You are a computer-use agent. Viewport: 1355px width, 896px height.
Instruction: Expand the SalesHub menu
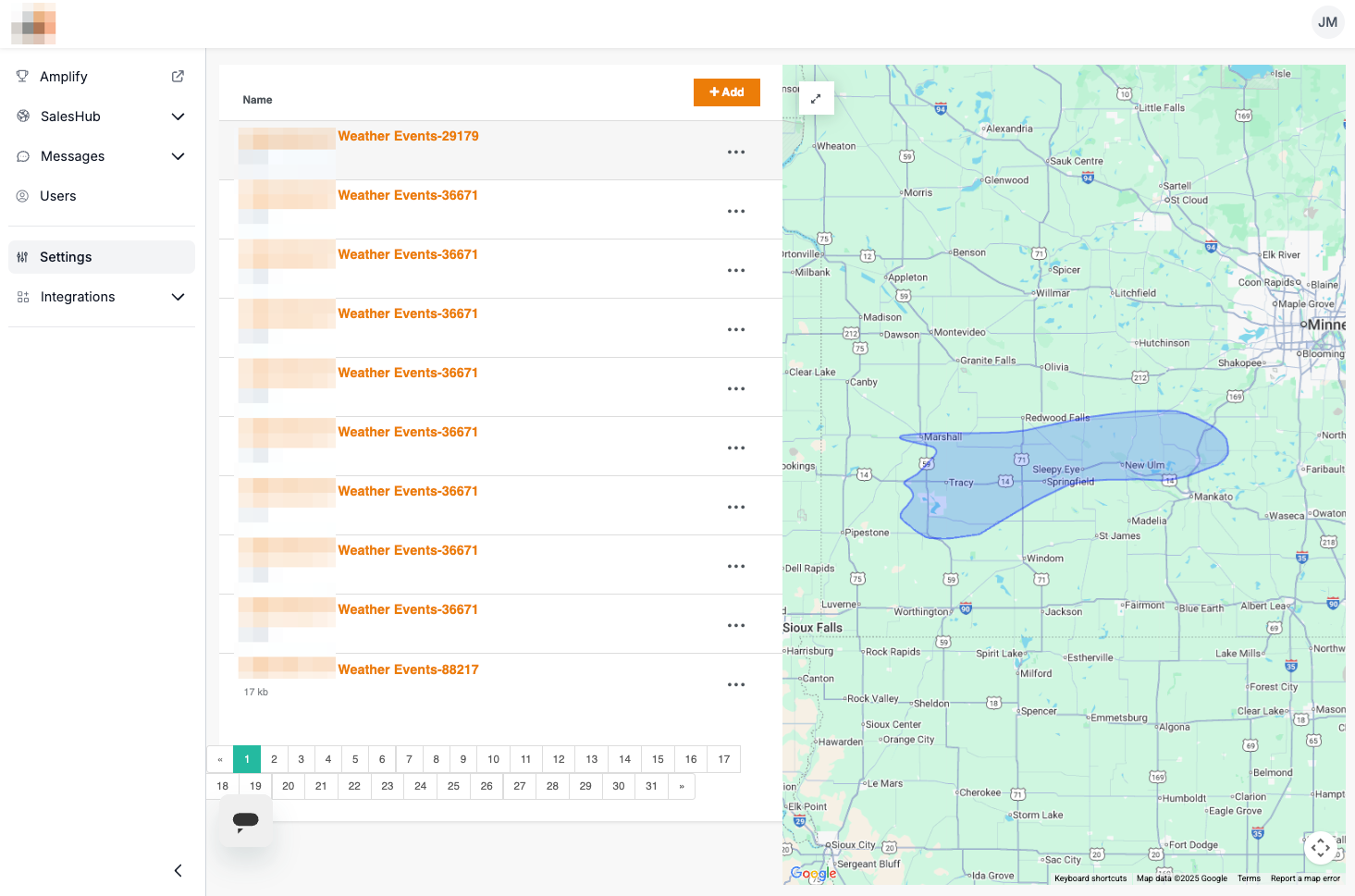point(179,117)
